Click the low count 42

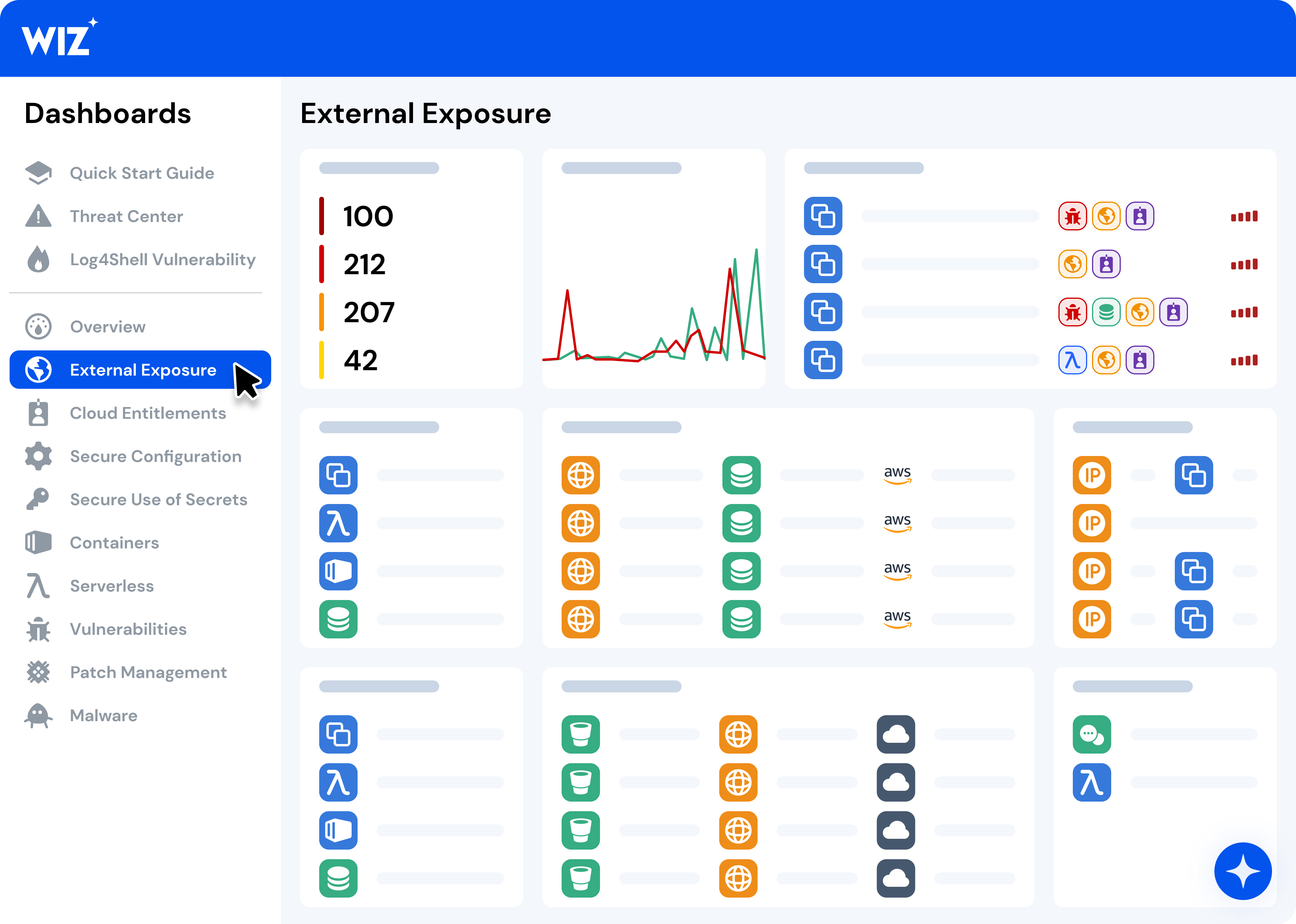(x=360, y=360)
